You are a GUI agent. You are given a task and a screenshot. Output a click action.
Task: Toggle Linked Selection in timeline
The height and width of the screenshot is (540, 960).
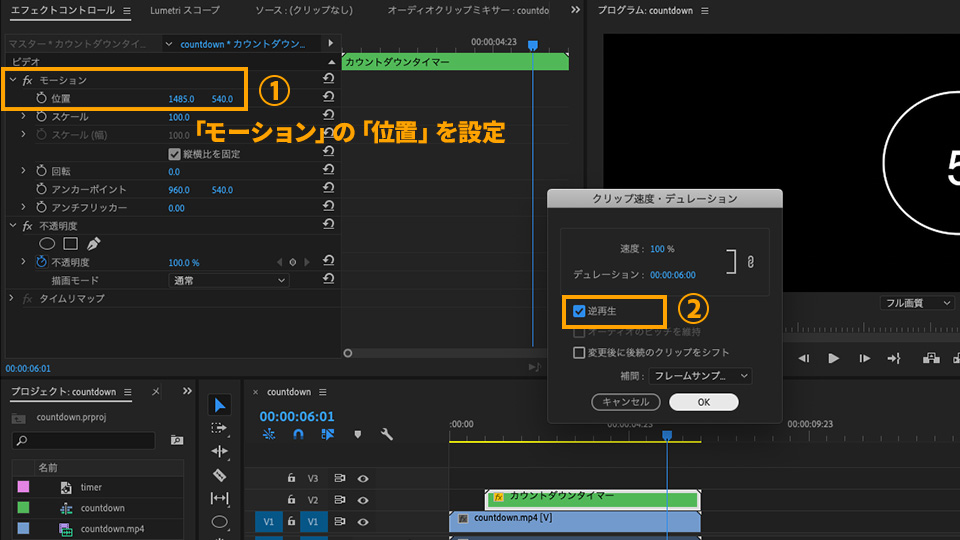tap(328, 434)
